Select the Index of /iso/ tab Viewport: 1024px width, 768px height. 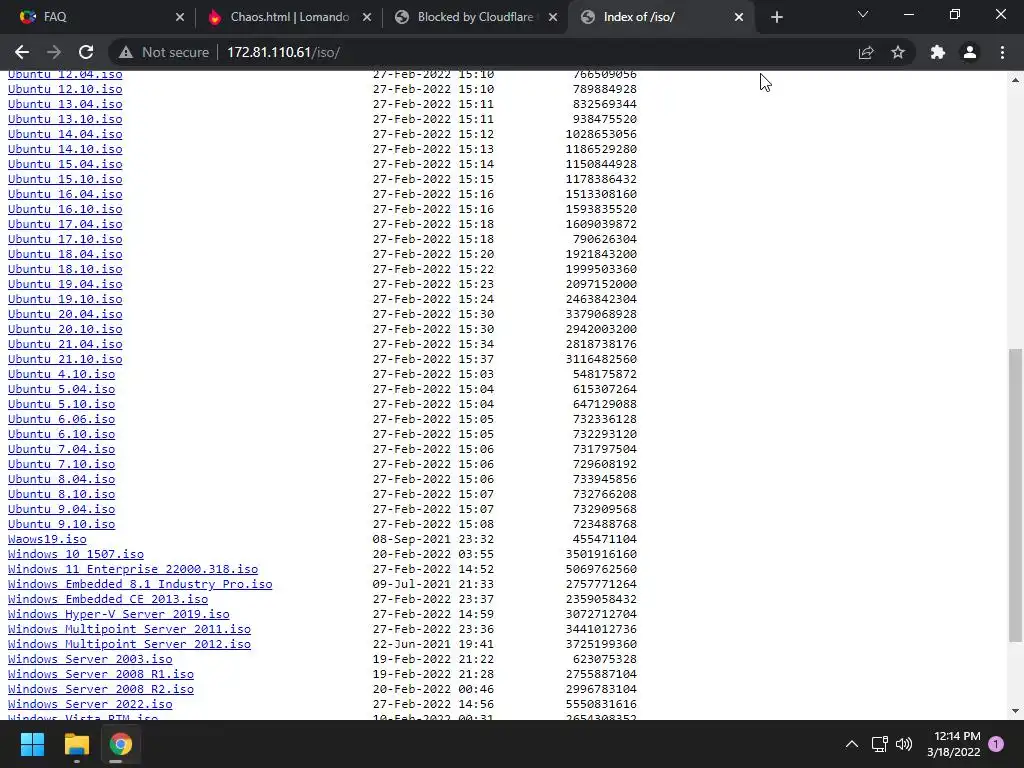point(661,17)
